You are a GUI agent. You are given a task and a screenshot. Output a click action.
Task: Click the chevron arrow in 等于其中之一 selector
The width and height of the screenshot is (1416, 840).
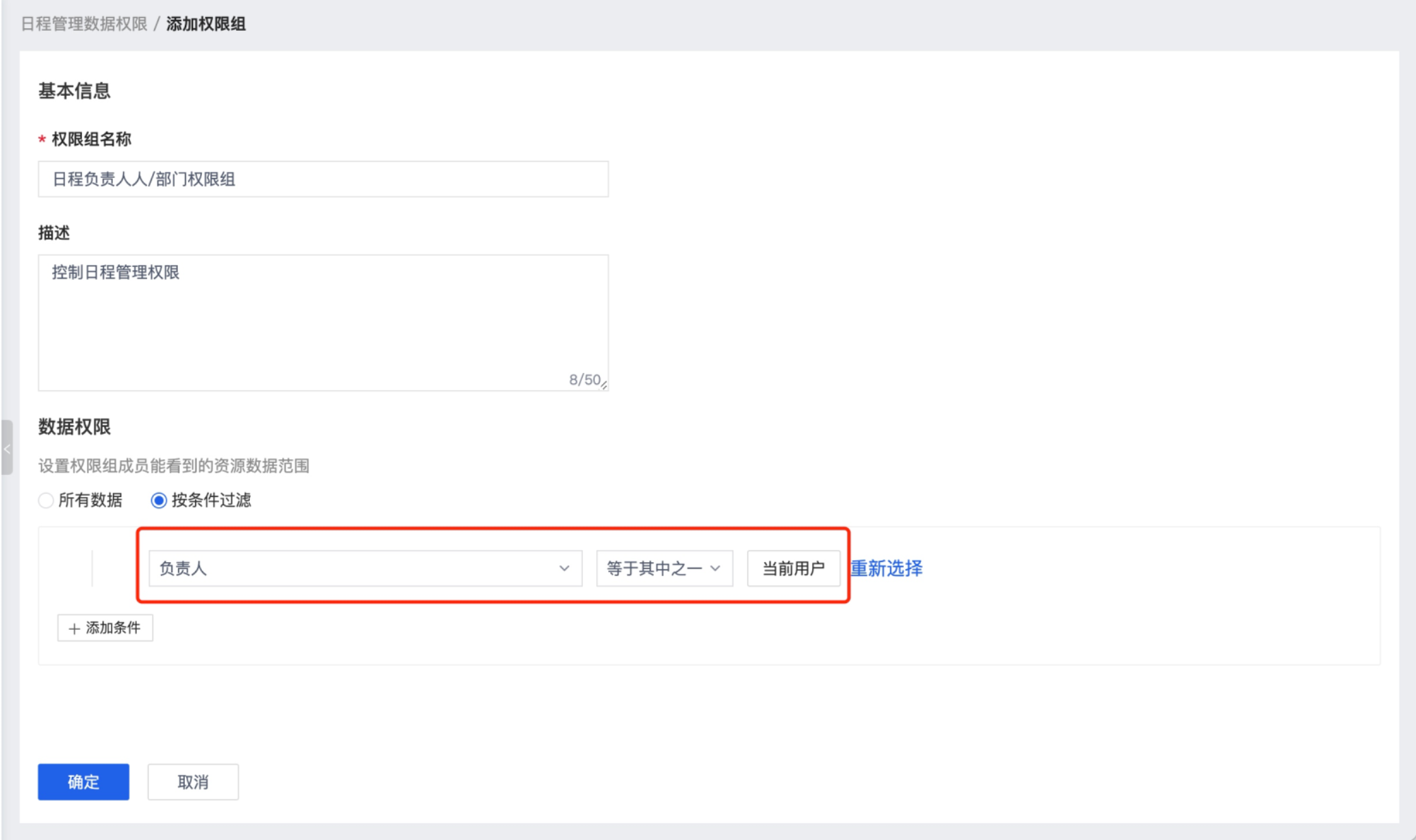tap(715, 568)
